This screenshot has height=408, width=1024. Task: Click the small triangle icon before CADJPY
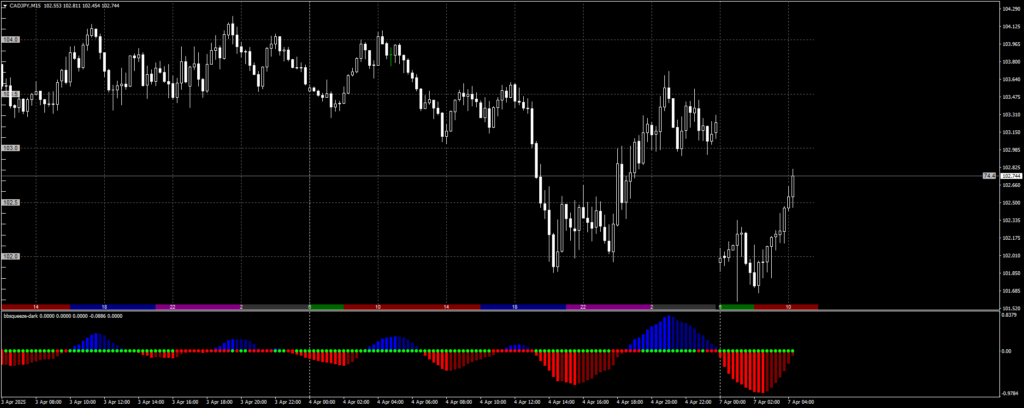point(5,4)
